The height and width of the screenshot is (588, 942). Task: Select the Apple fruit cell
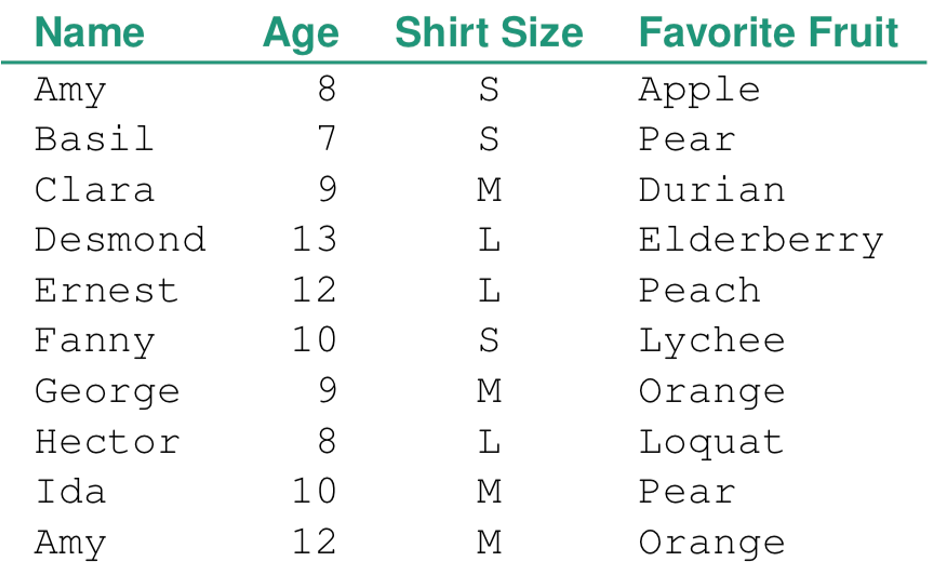pyautogui.click(x=699, y=90)
